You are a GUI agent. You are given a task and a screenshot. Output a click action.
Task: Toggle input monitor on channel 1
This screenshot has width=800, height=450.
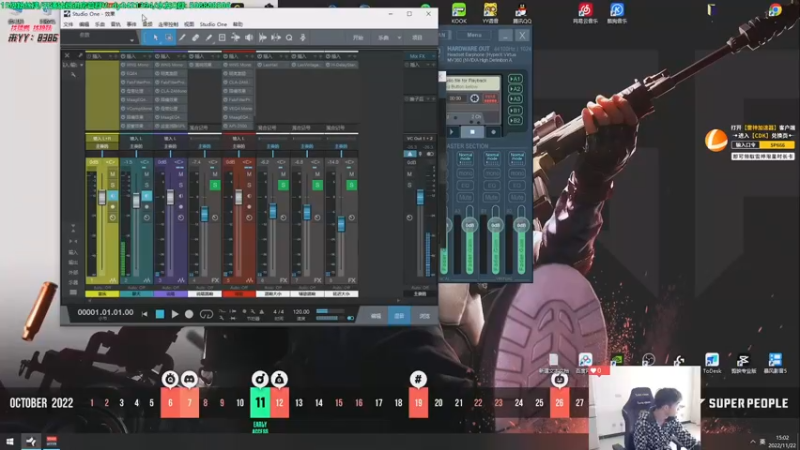click(x=112, y=195)
